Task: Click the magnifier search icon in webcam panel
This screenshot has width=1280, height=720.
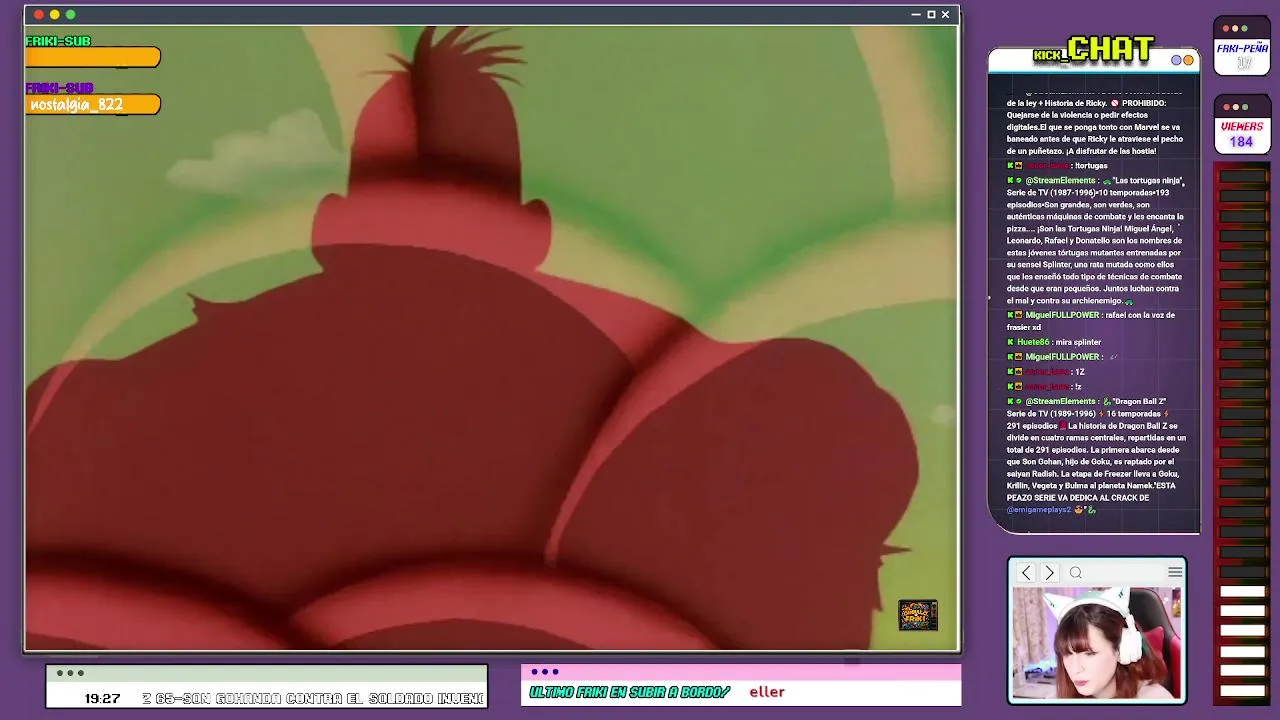Action: click(1076, 573)
